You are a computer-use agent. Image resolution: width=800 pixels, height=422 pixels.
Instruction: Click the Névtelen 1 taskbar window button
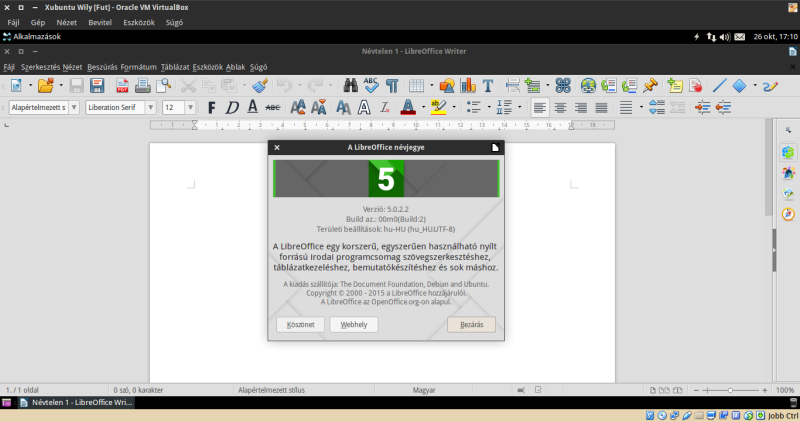tap(77, 403)
